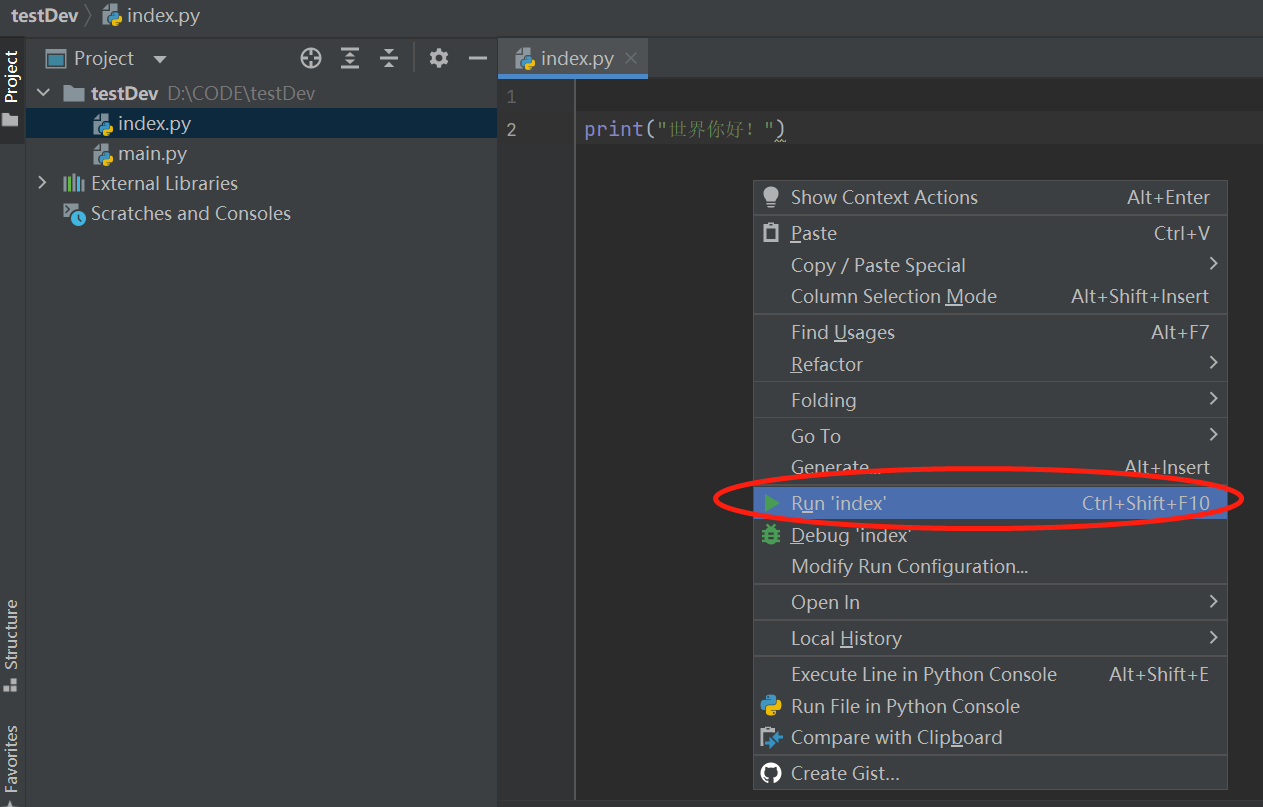Select main.py in the project tree
The width and height of the screenshot is (1263, 807).
[152, 154]
